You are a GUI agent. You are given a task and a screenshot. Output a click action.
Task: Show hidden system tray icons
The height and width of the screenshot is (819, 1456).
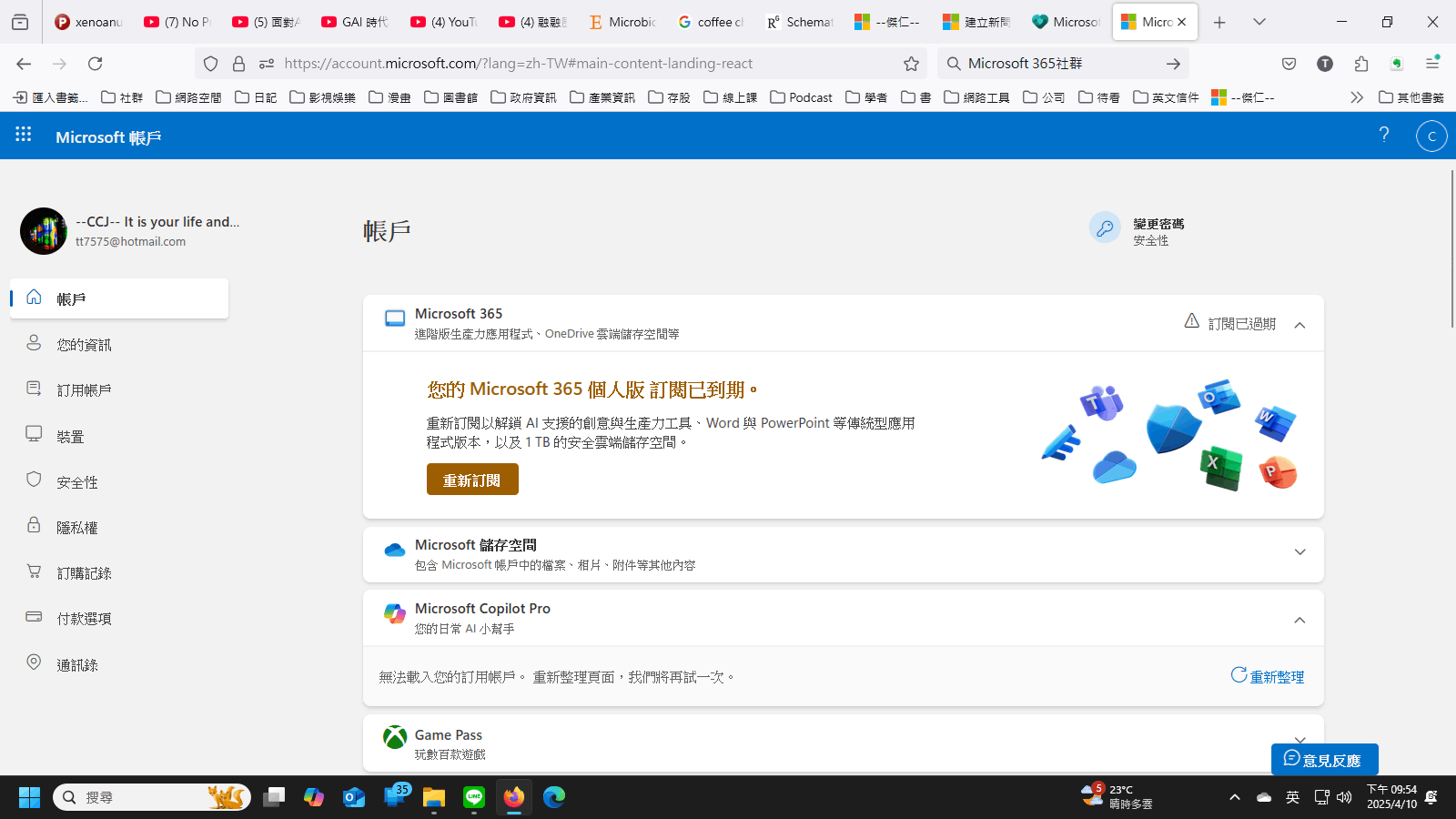point(1235,798)
